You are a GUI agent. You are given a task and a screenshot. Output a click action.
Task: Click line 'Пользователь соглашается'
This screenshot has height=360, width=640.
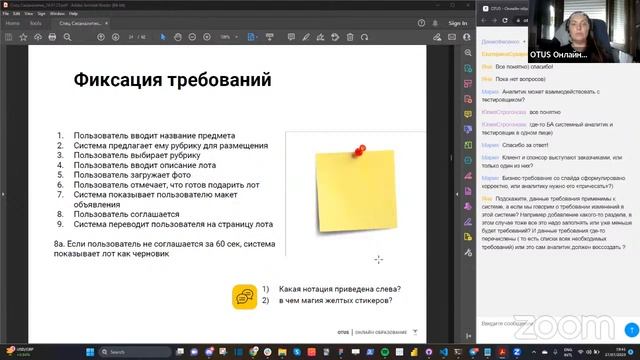coord(127,214)
